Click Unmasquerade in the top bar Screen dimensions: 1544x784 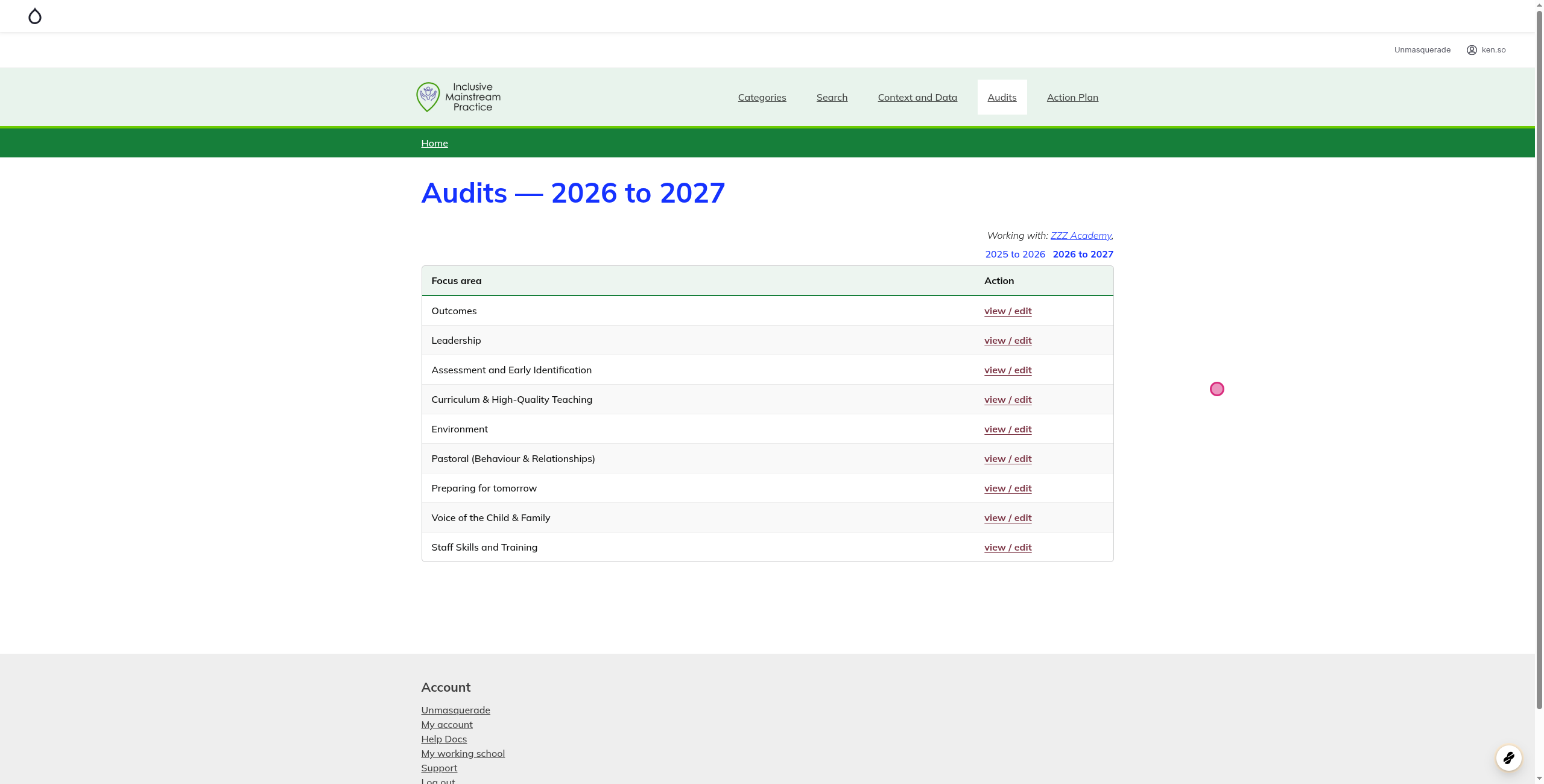1422,50
